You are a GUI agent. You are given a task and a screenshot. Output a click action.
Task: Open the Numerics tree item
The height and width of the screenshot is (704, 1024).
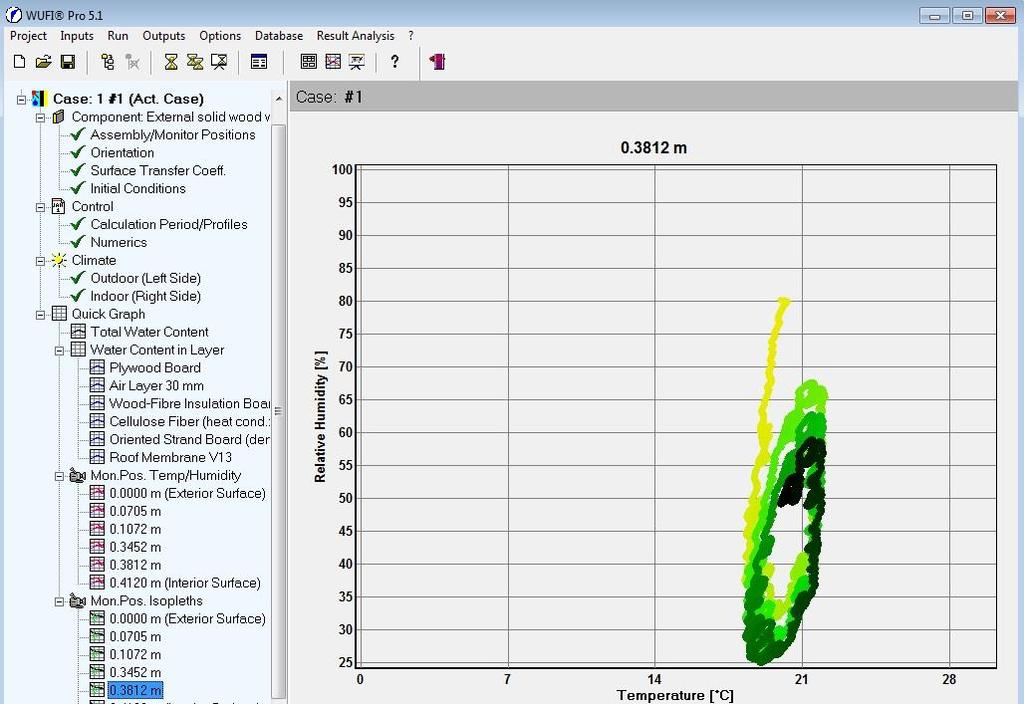coord(119,242)
